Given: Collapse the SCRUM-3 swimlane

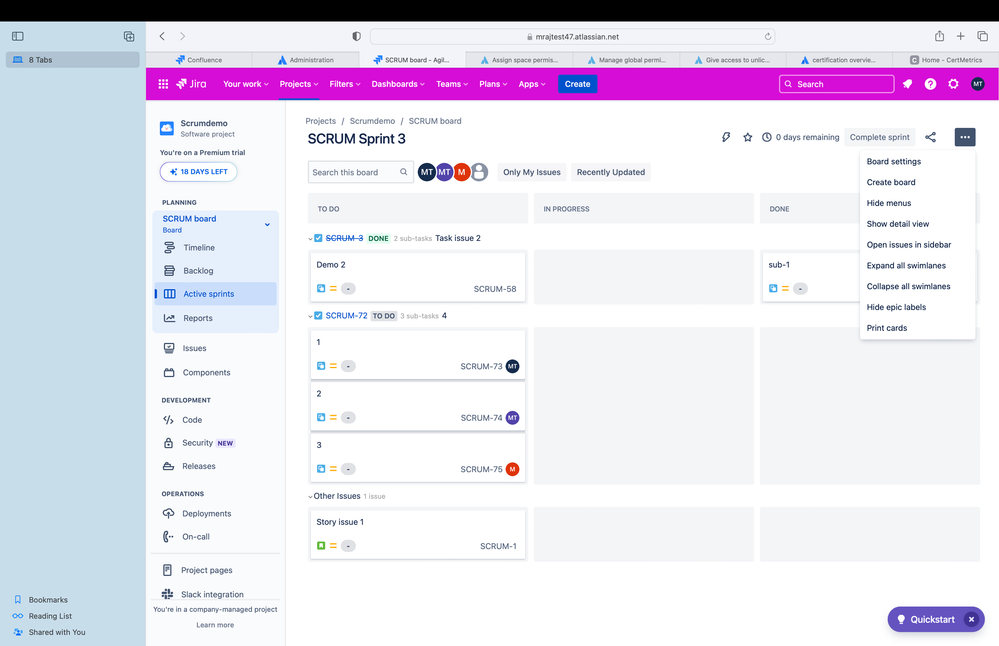Looking at the screenshot, I should click(x=310, y=239).
